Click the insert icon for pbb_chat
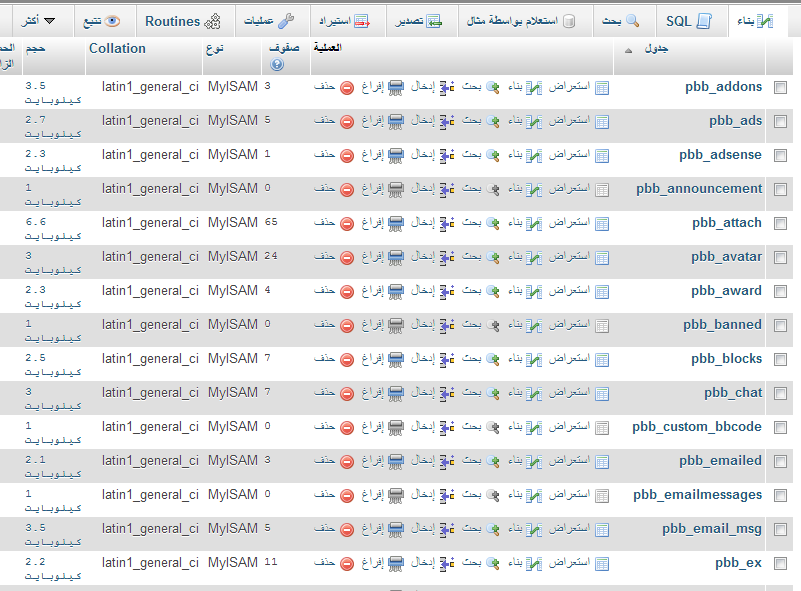Screen dimensions: 801x591 pyautogui.click(x=447, y=394)
